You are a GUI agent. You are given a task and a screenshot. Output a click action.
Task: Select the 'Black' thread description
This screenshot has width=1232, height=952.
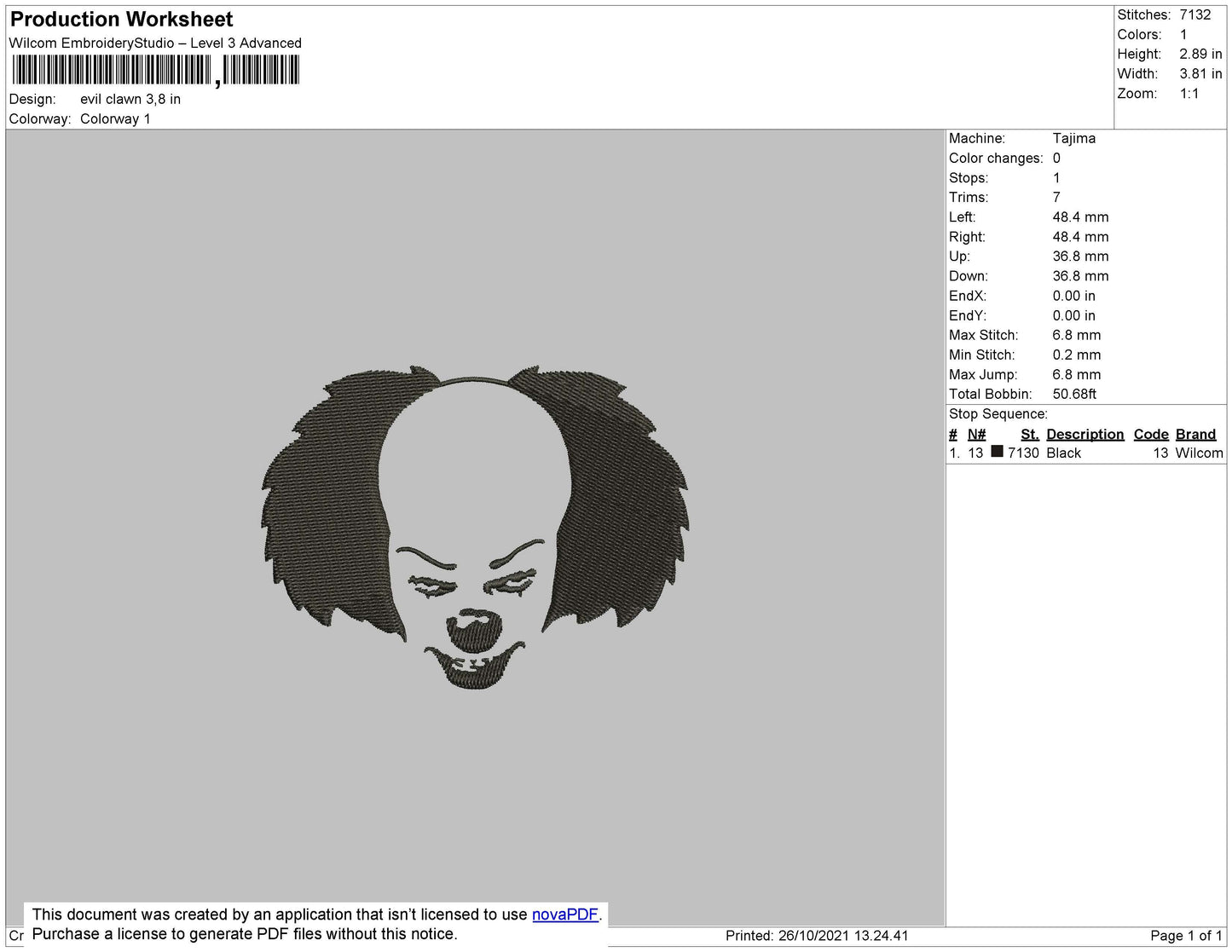click(1064, 453)
